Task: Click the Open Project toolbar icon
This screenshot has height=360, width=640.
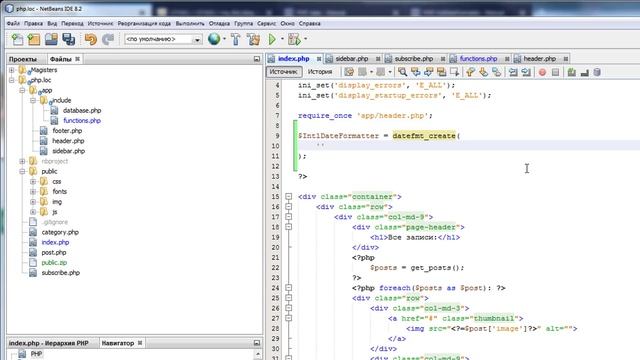Action: pos(51,39)
